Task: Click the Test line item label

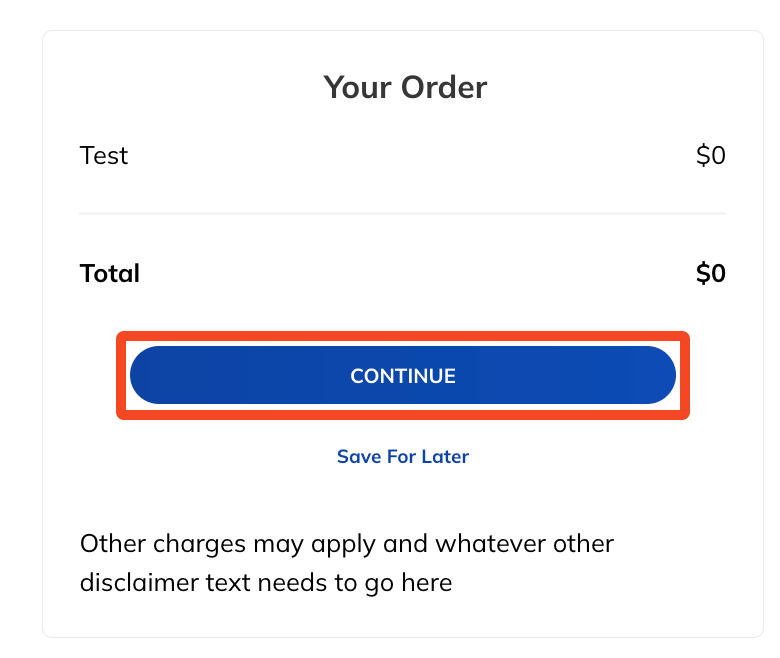Action: pos(103,156)
